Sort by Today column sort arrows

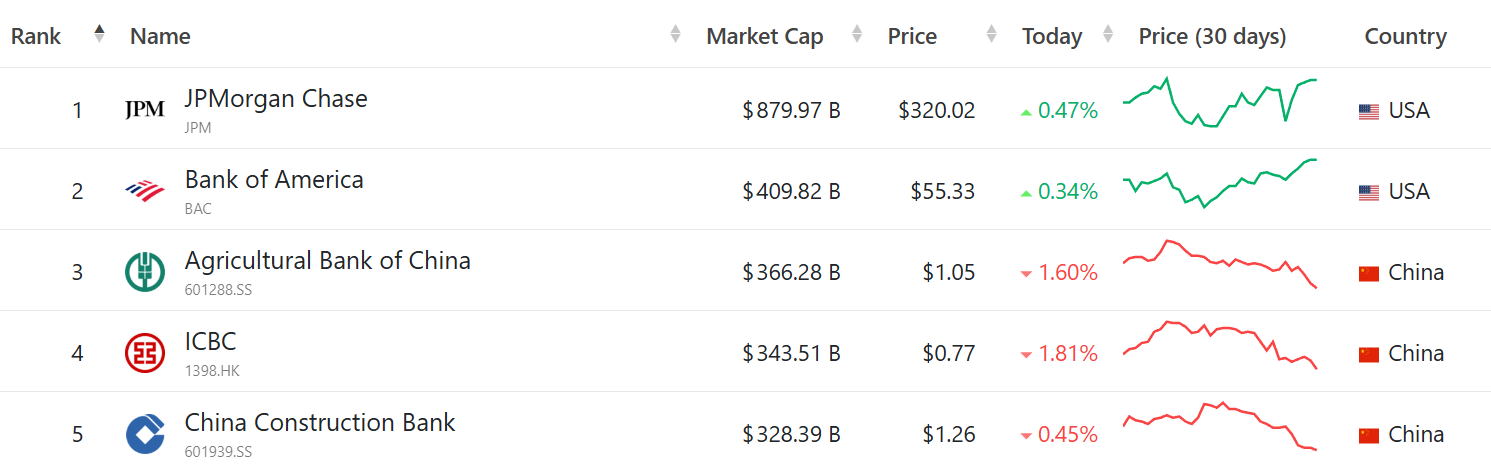(x=1108, y=34)
